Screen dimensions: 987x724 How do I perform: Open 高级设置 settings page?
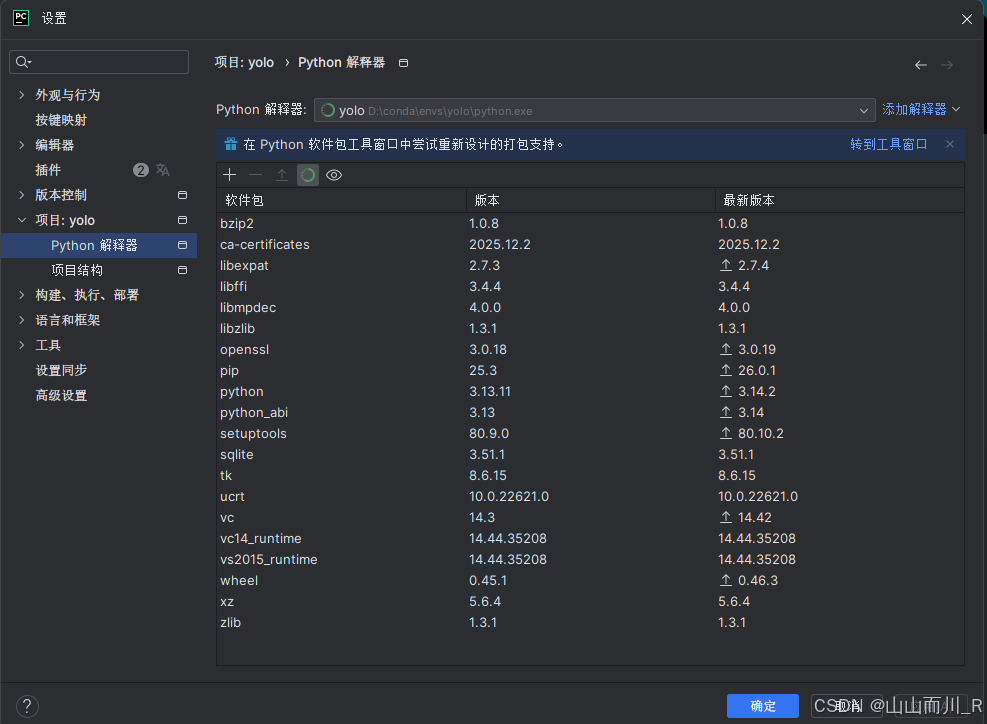point(61,395)
